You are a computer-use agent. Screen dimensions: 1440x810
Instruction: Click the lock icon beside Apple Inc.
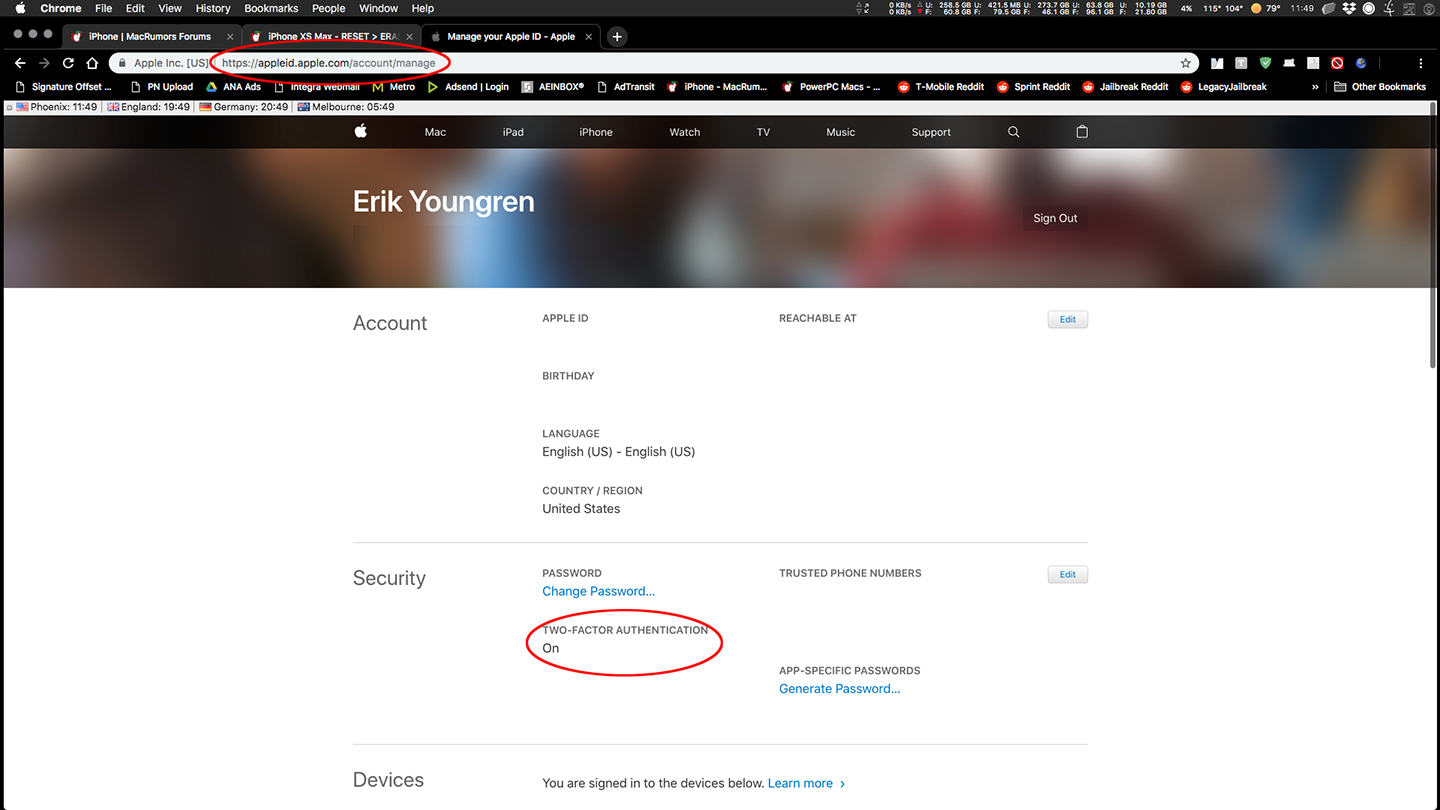click(122, 63)
